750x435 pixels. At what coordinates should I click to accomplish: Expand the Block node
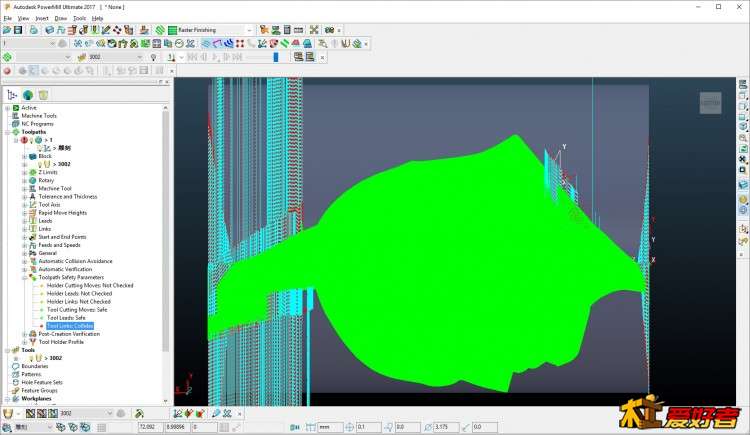(x=24, y=156)
